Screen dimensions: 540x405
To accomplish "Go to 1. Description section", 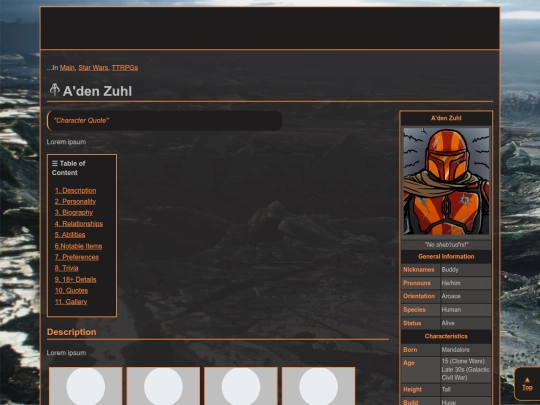I will click(75, 190).
